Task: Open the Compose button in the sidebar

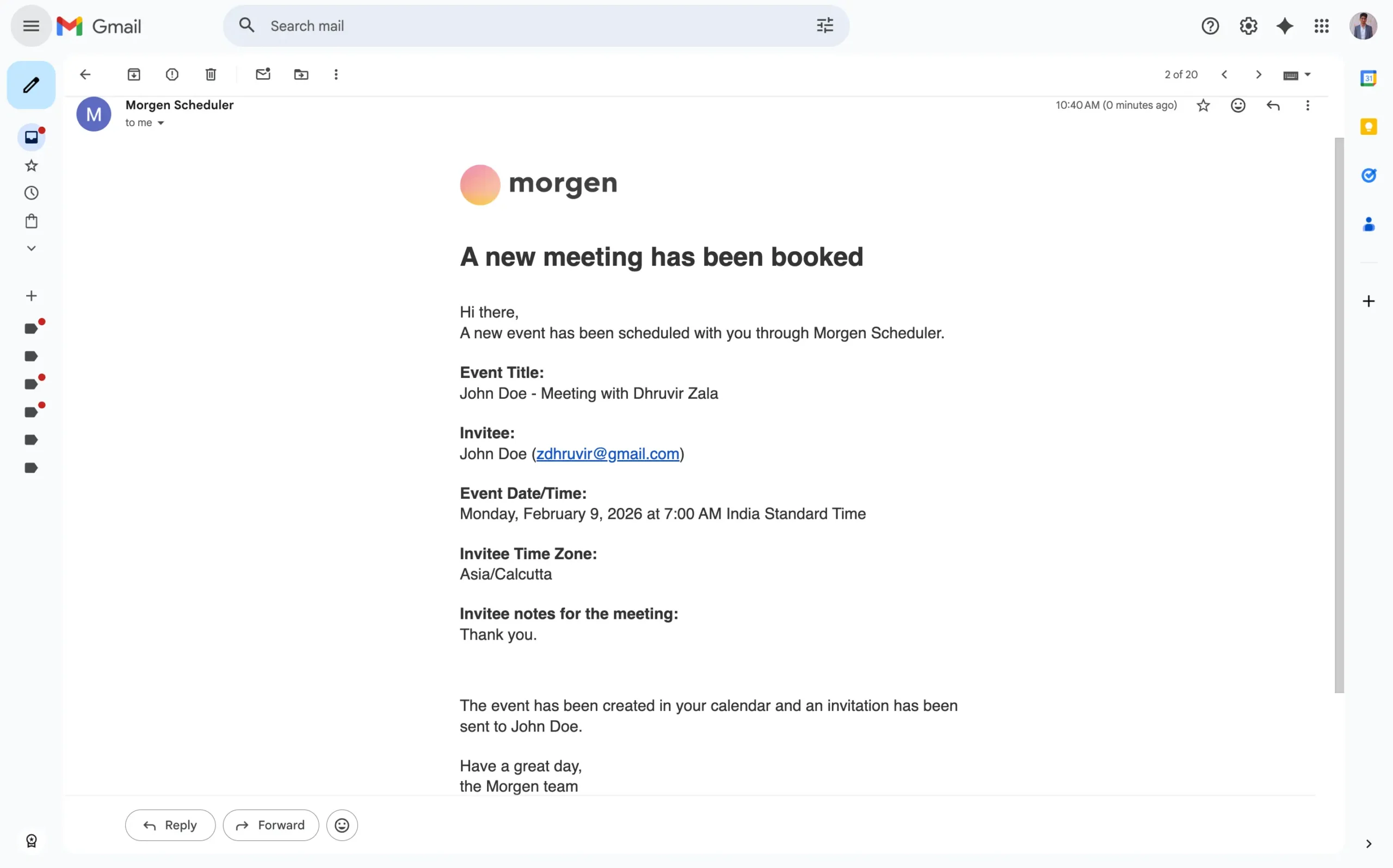Action: click(x=31, y=84)
